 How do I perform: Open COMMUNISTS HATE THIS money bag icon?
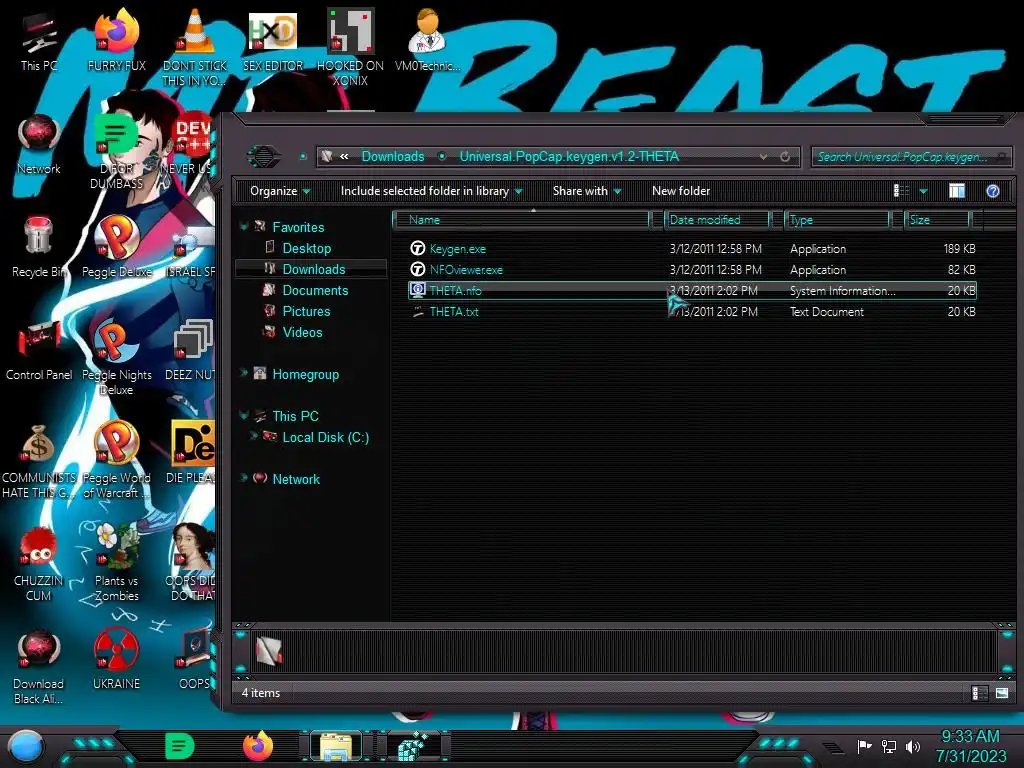pyautogui.click(x=39, y=461)
